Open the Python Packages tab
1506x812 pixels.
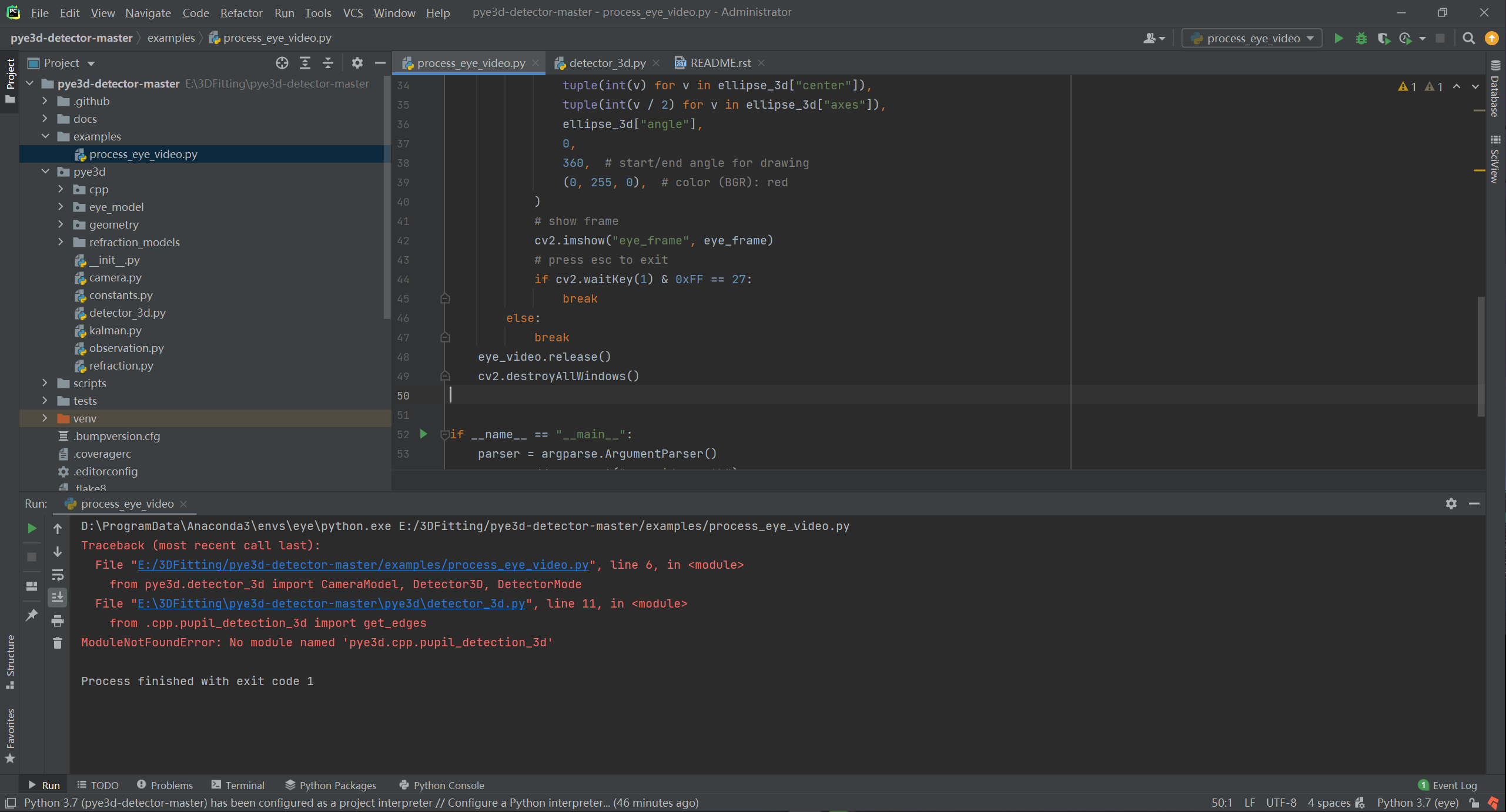click(x=331, y=786)
